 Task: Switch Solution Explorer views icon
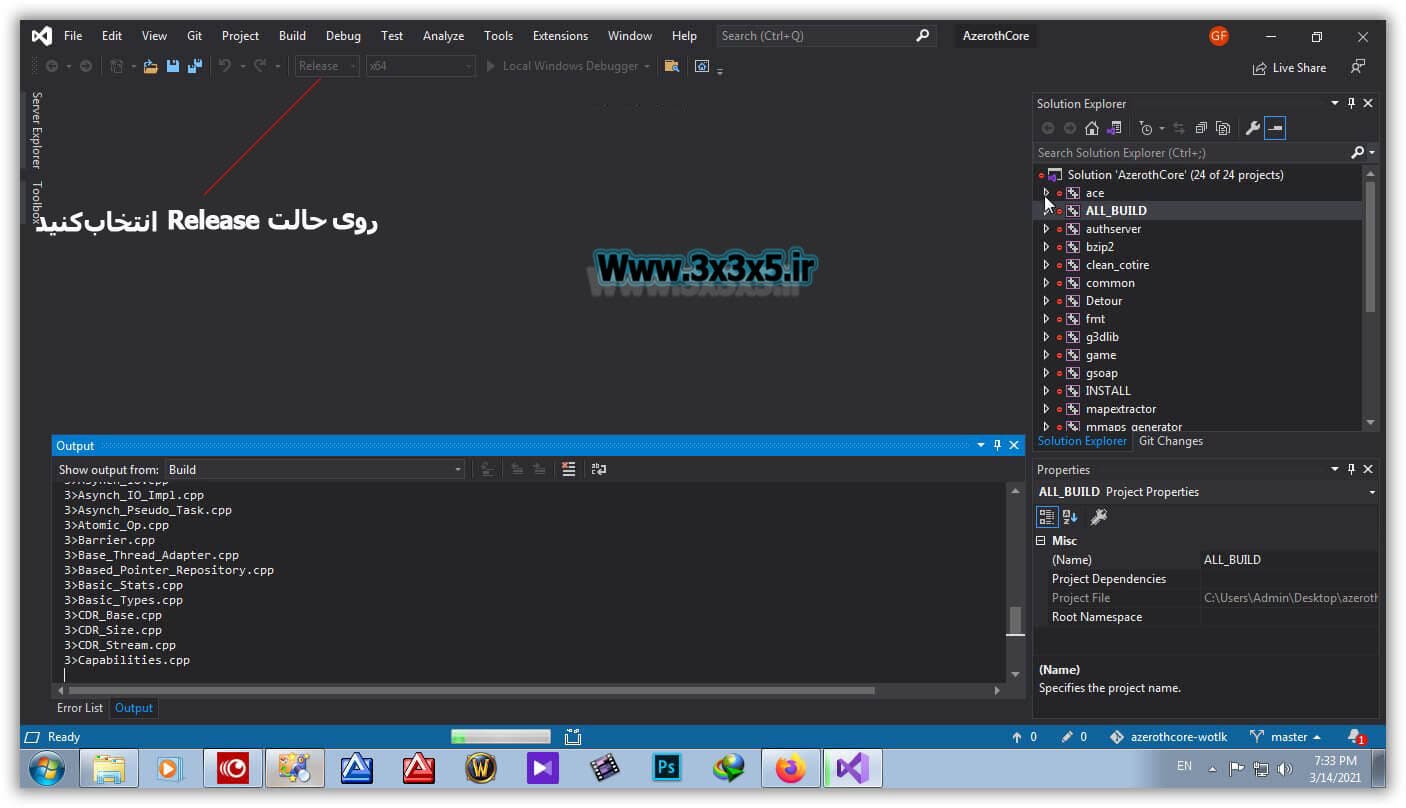1114,128
